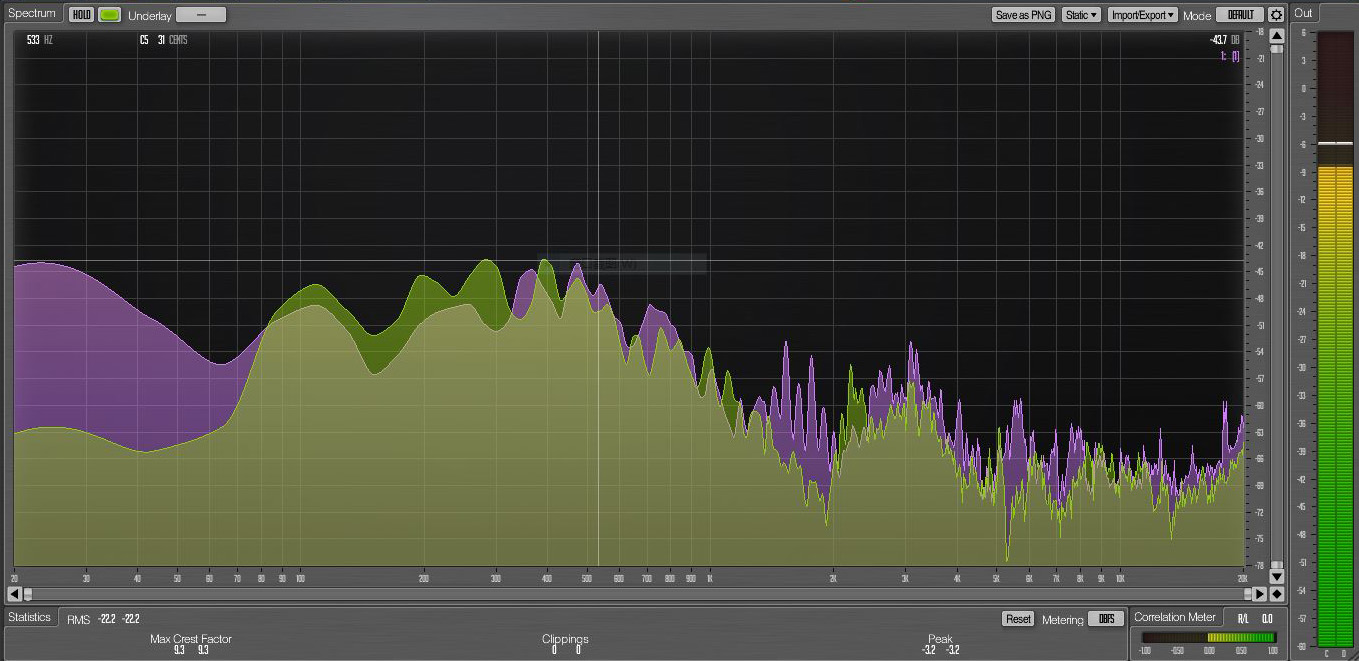The height and width of the screenshot is (661, 1359).
Task: Click the vertical scroll down arrow
Action: tap(1276, 576)
